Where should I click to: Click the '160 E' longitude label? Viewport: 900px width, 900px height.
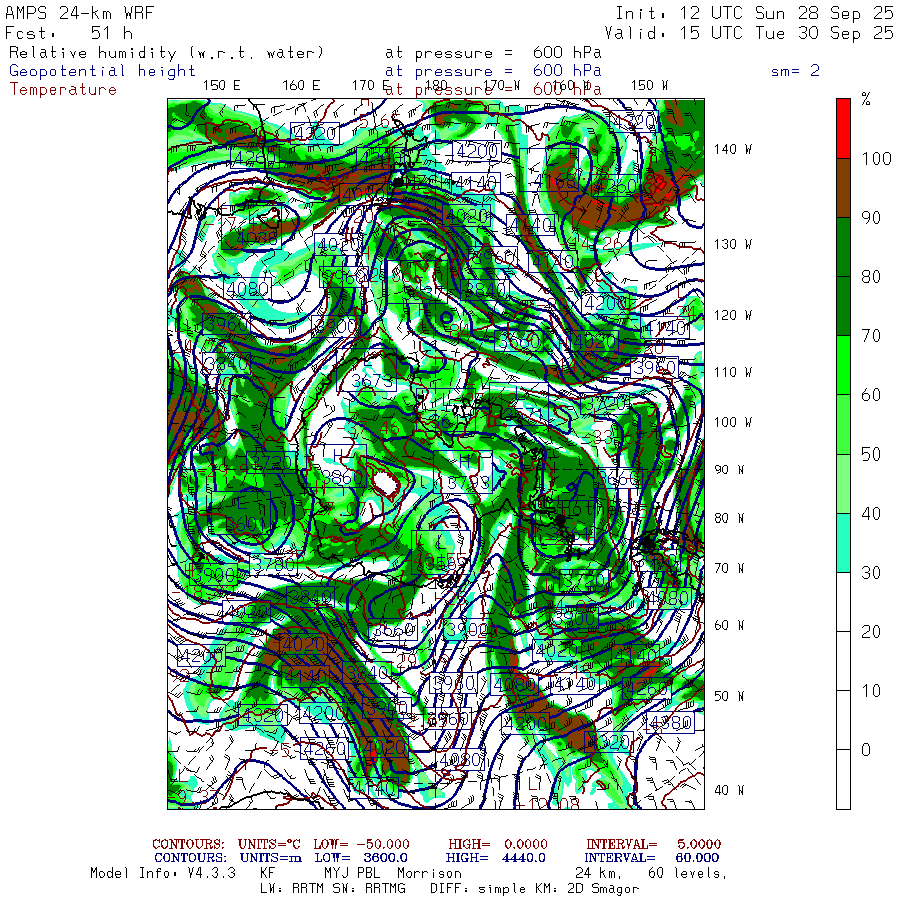coord(301,86)
